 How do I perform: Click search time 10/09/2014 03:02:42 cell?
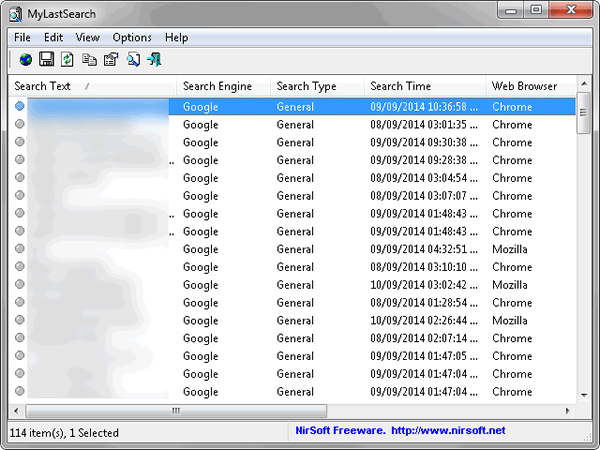[424, 285]
